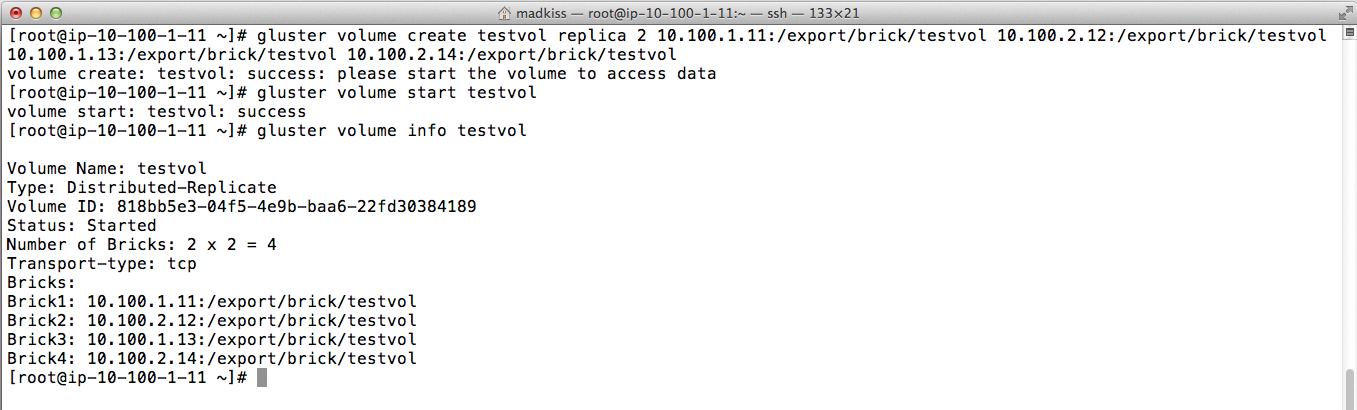This screenshot has width=1357, height=410.
Task: Click the 'Type: Distributed-Replicate' line
Action: [141, 188]
